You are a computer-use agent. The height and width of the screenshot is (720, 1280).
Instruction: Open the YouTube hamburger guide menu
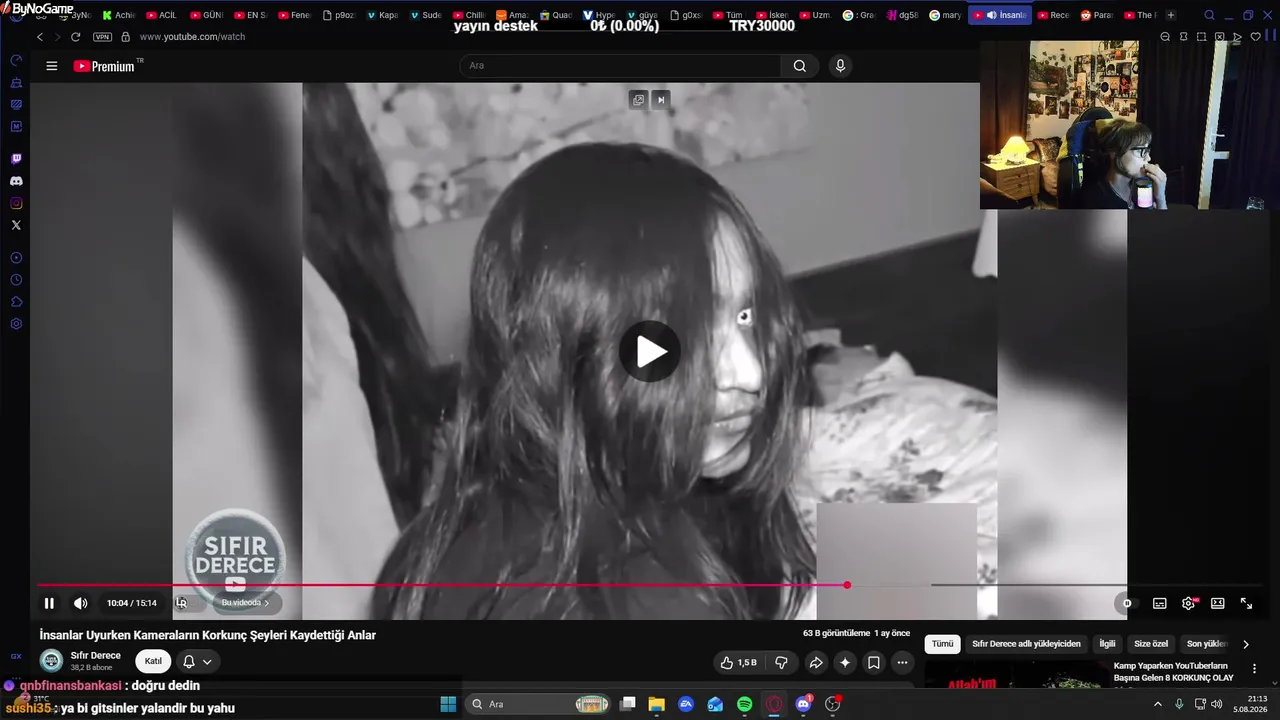tap(52, 66)
